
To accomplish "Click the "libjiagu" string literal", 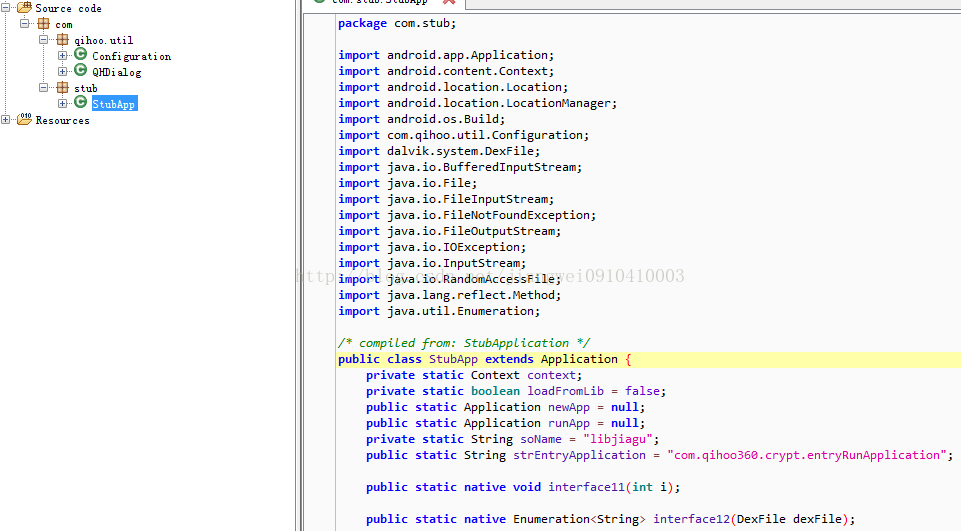I will [618, 439].
